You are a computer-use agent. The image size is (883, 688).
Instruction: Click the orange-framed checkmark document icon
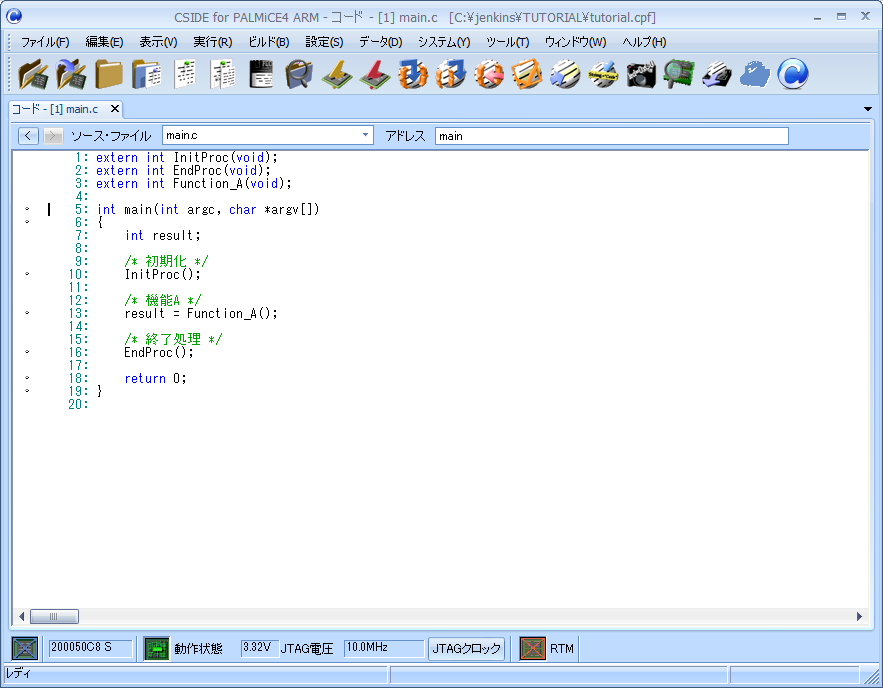pos(527,74)
